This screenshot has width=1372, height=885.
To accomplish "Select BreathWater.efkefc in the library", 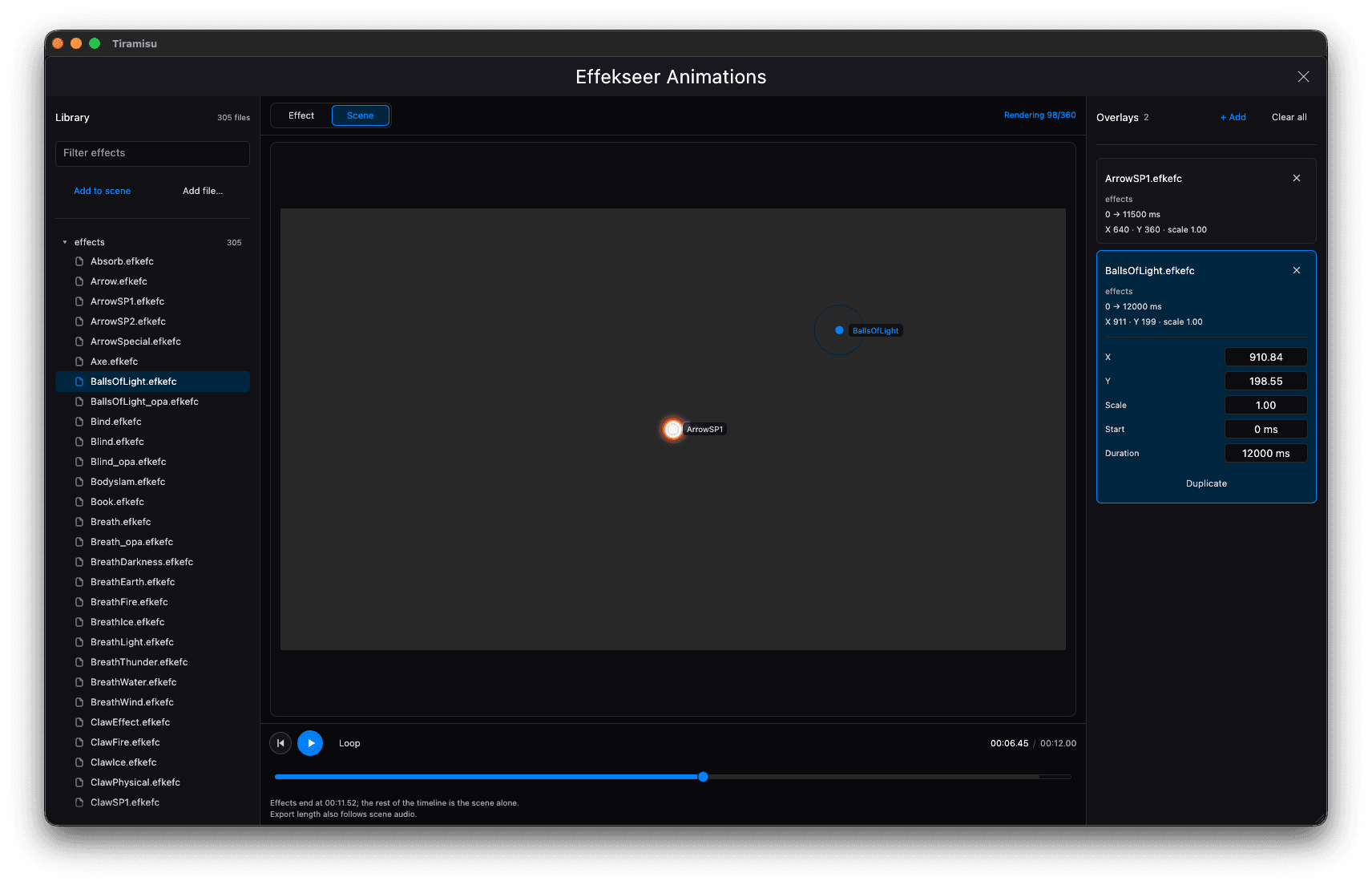I will (152, 682).
